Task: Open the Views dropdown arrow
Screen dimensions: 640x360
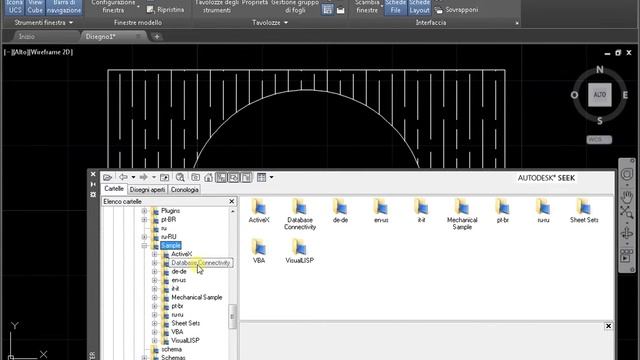Action: pos(271,178)
